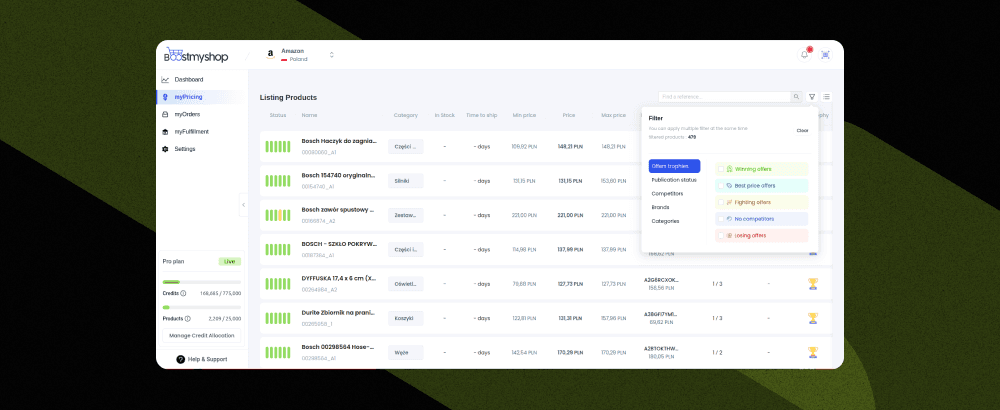Select Publication status filter tab
This screenshot has height=410, width=1000.
674,180
